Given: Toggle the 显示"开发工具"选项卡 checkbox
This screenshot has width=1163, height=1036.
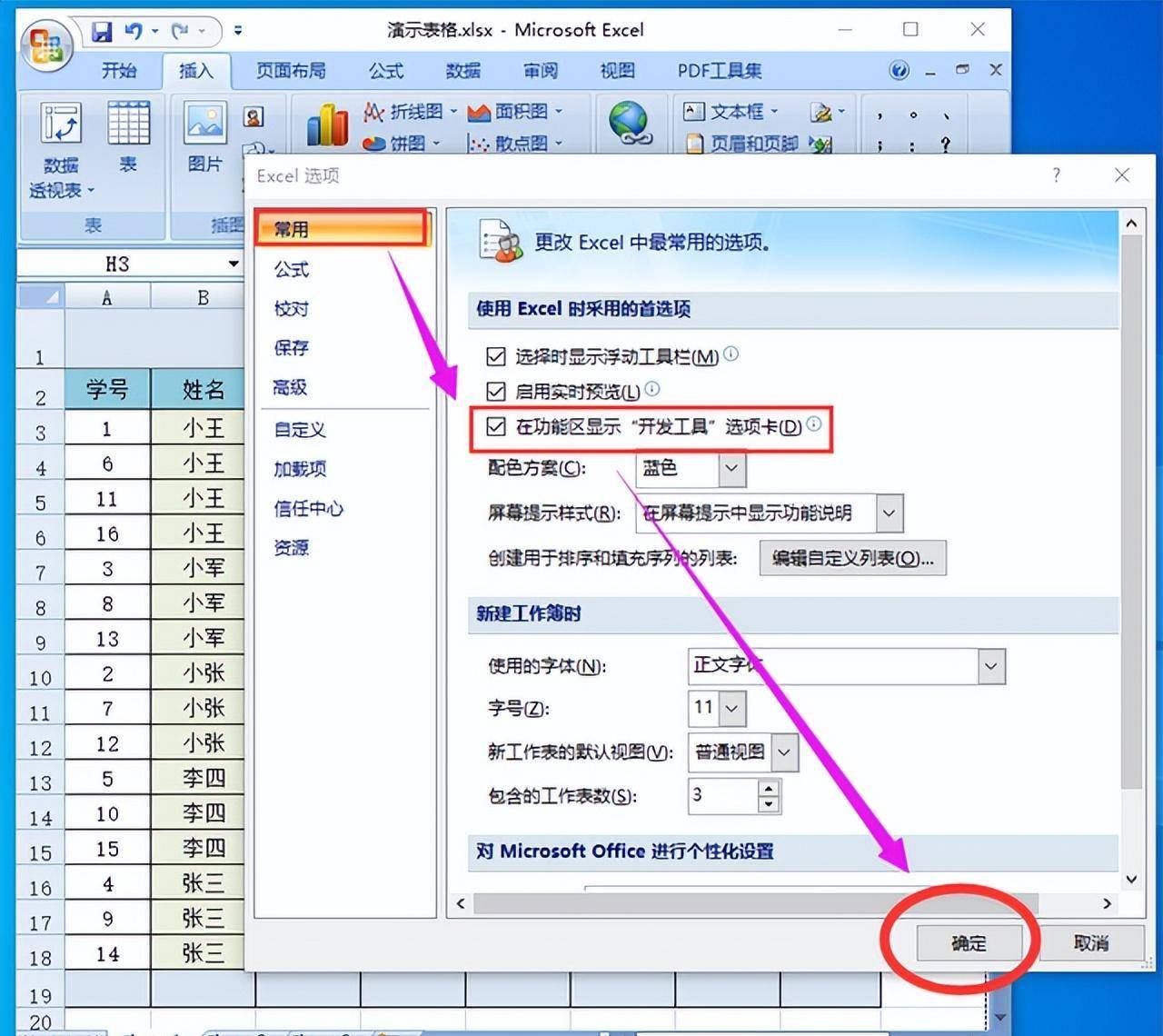Looking at the screenshot, I should (496, 426).
